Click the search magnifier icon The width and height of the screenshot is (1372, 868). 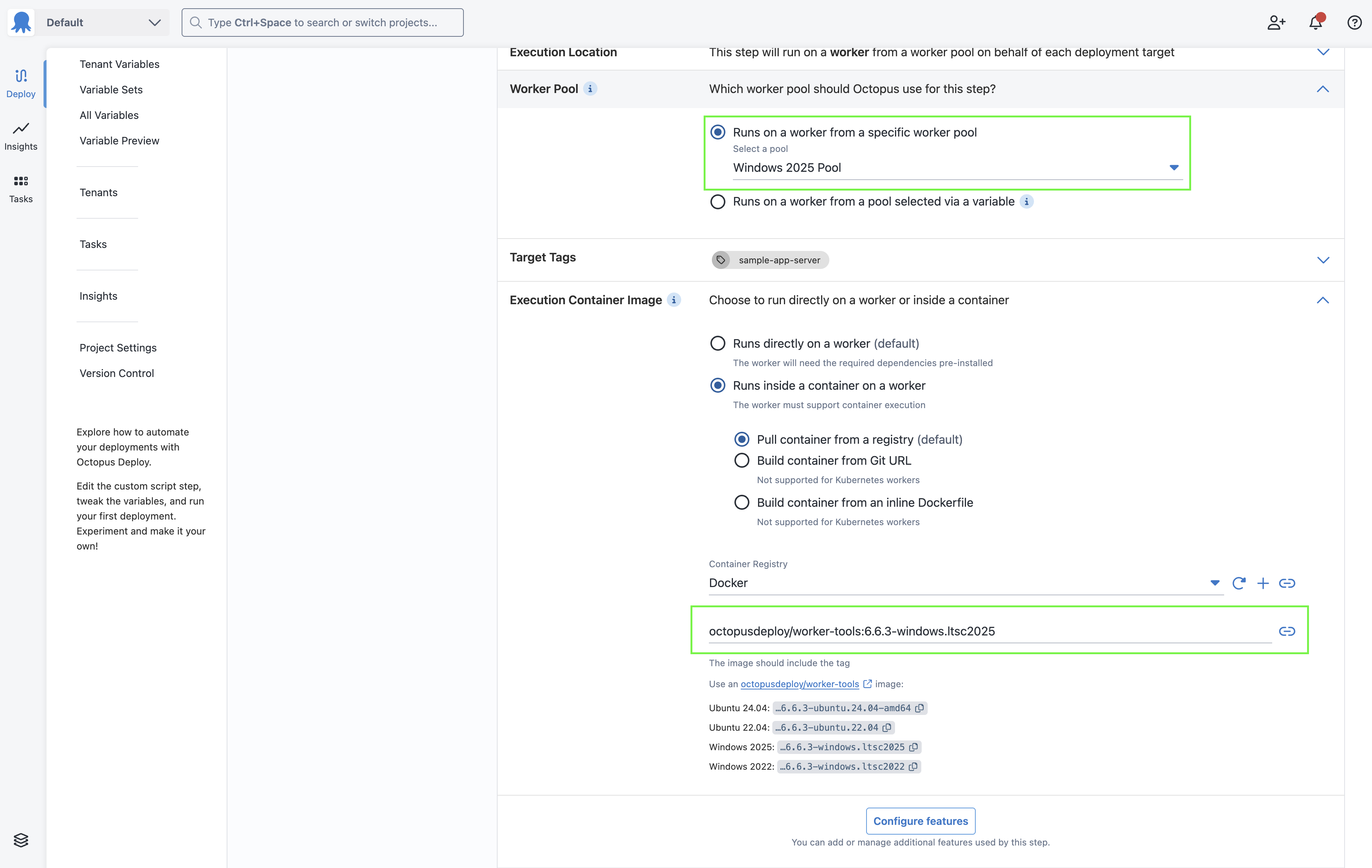(196, 22)
